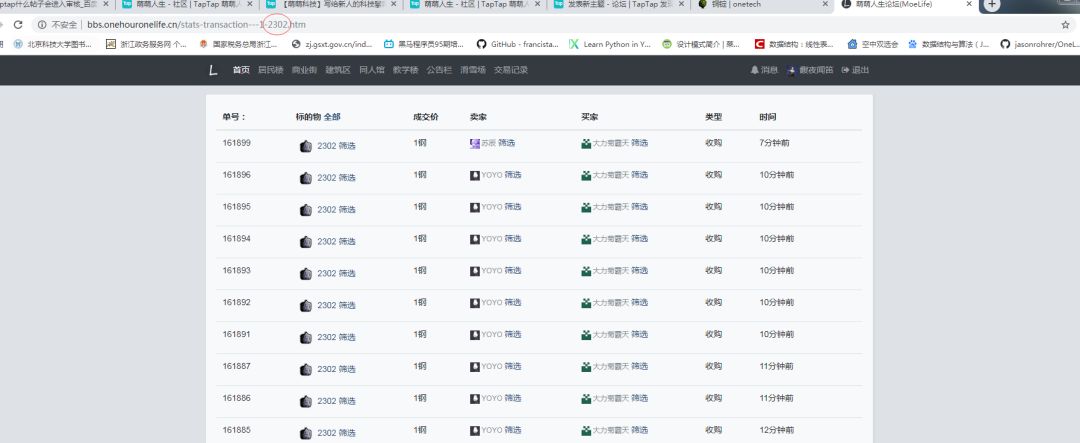Click 全部 link beside 标的物 header
This screenshot has width=1080, height=443.
point(332,117)
